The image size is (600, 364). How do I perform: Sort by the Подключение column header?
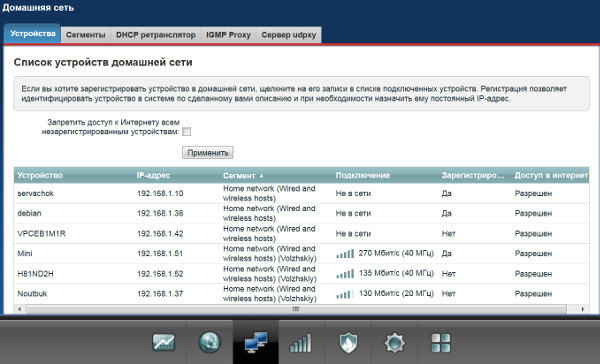(x=362, y=175)
